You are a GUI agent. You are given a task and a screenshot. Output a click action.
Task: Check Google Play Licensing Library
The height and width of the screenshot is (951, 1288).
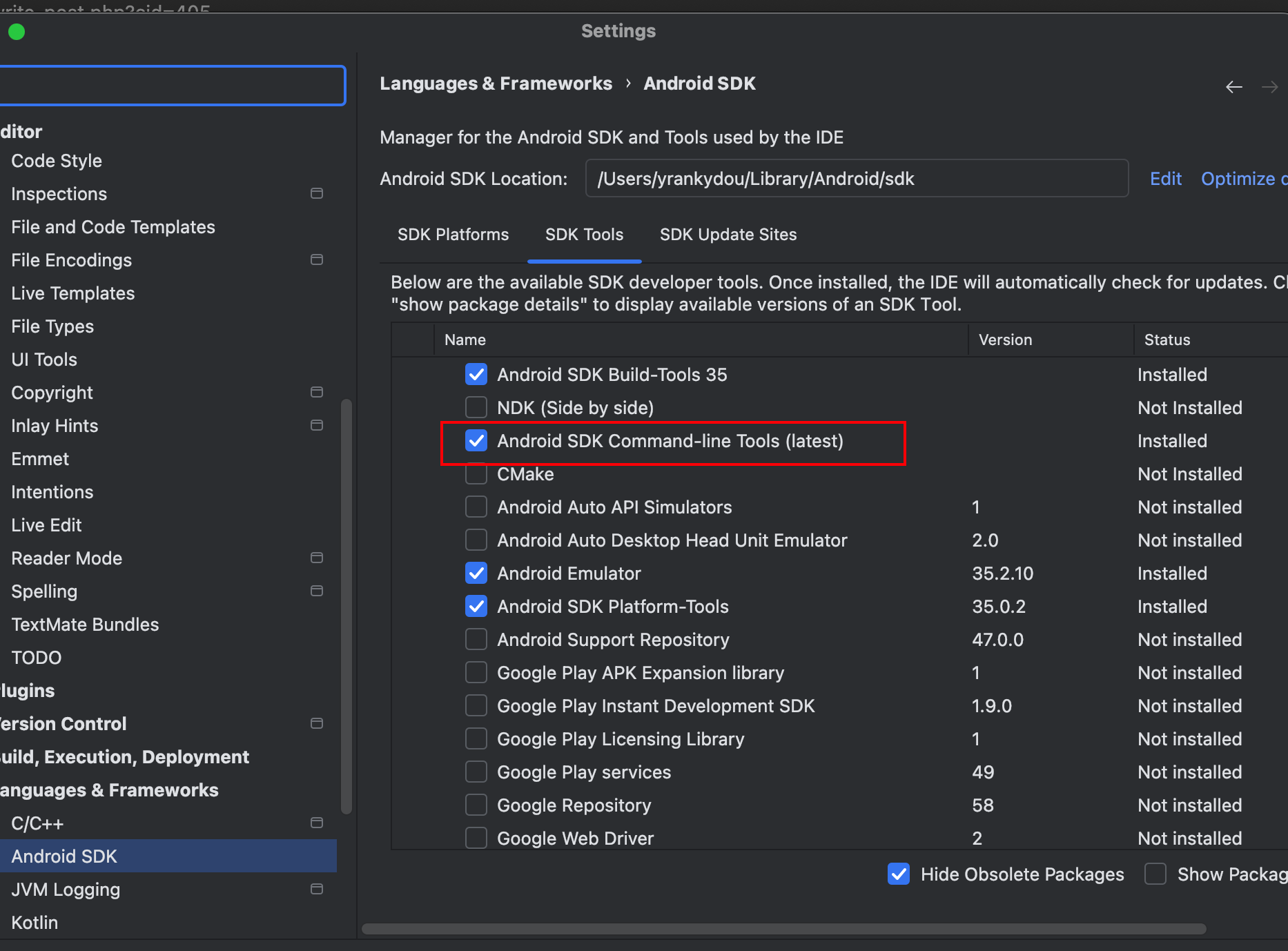click(x=476, y=738)
